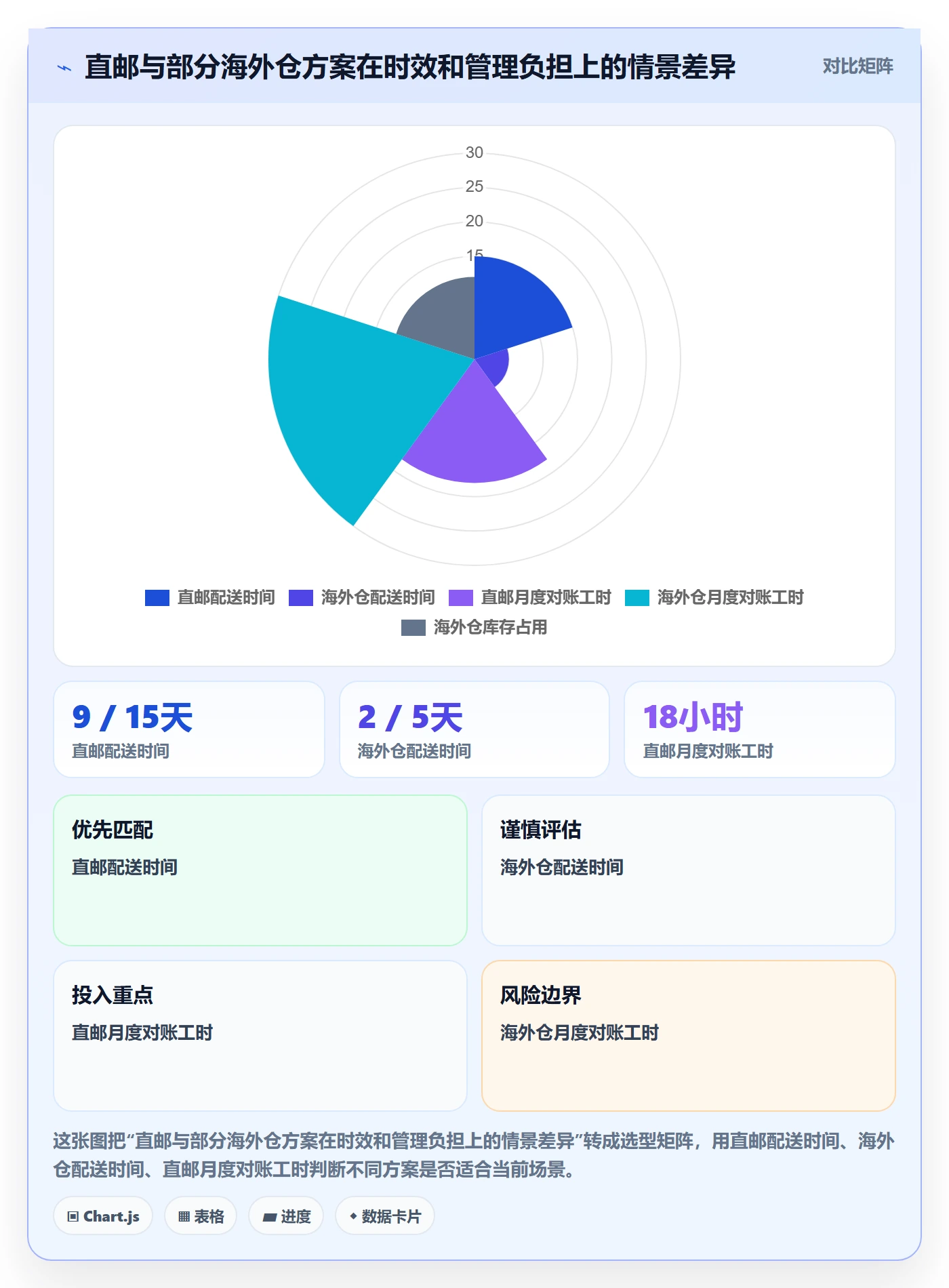Screen dimensions: 949x1288
Task: Click the description paragraph starting with 这张图把
Action: click(474, 1155)
